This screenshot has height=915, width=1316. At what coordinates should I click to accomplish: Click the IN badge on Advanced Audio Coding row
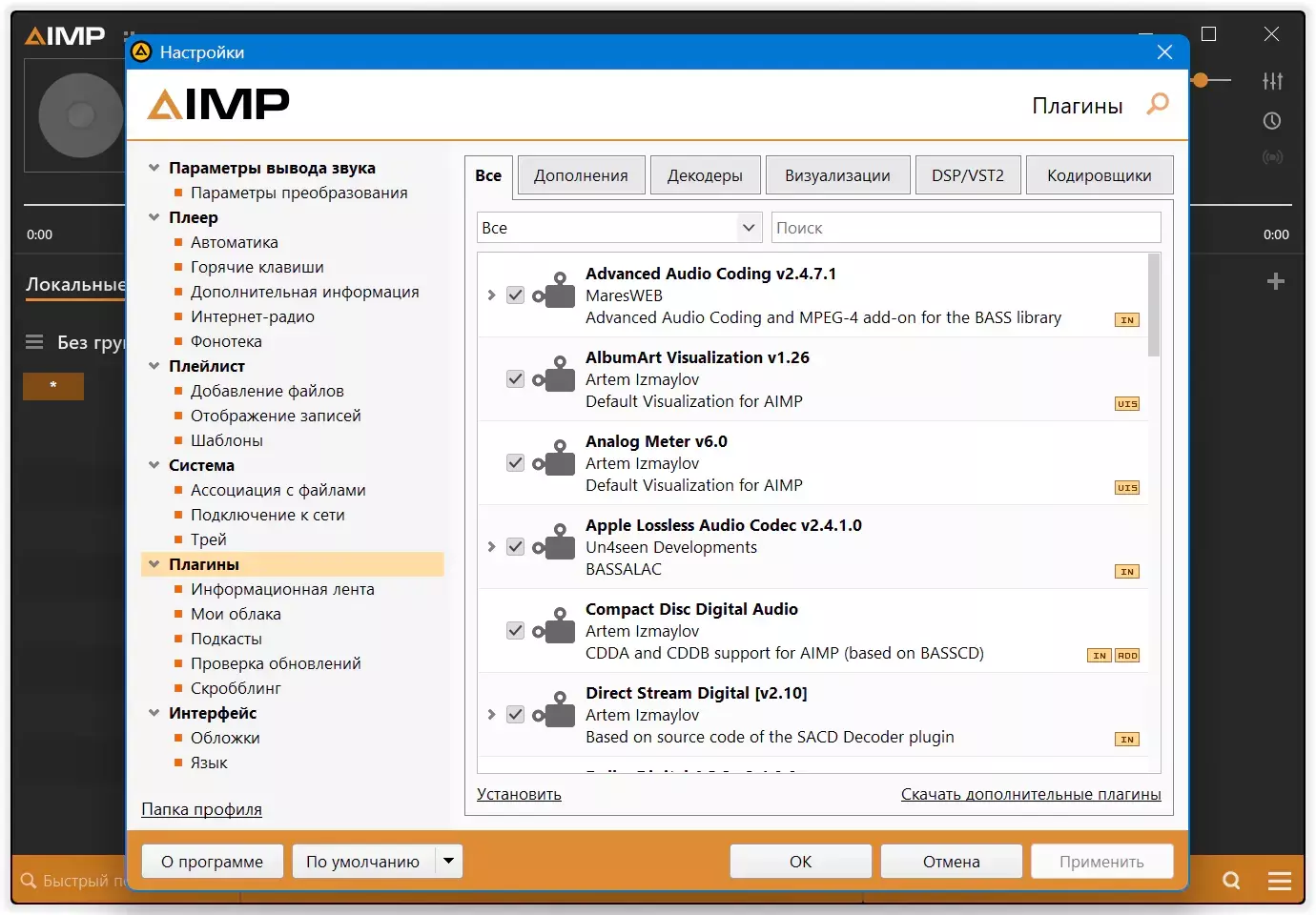pyautogui.click(x=1127, y=320)
